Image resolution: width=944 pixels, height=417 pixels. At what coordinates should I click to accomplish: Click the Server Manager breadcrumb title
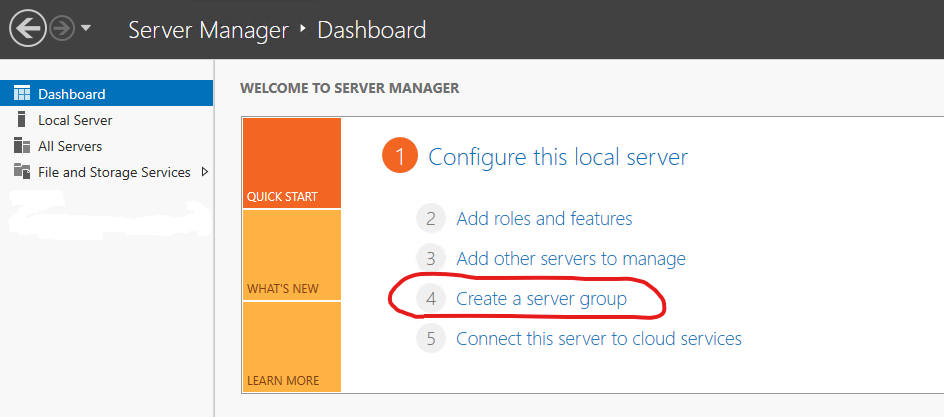click(x=208, y=29)
